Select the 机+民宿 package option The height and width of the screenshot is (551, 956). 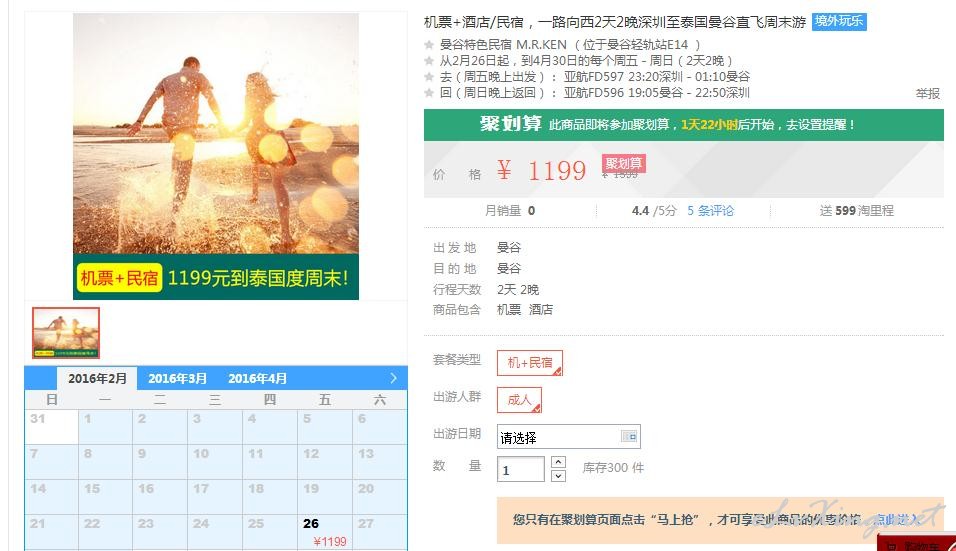coord(529,363)
